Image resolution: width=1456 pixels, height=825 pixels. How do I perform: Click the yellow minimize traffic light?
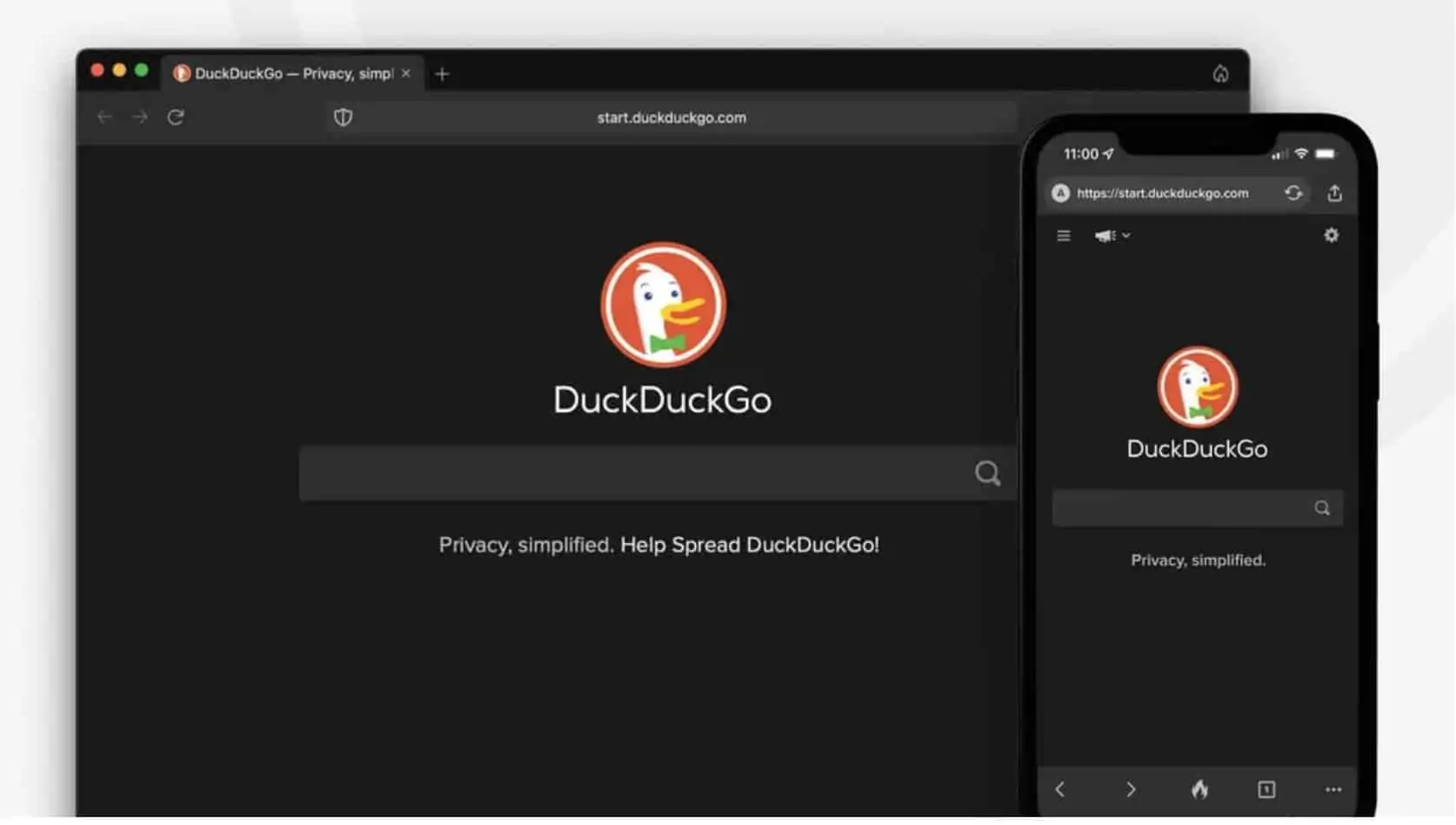[119, 69]
